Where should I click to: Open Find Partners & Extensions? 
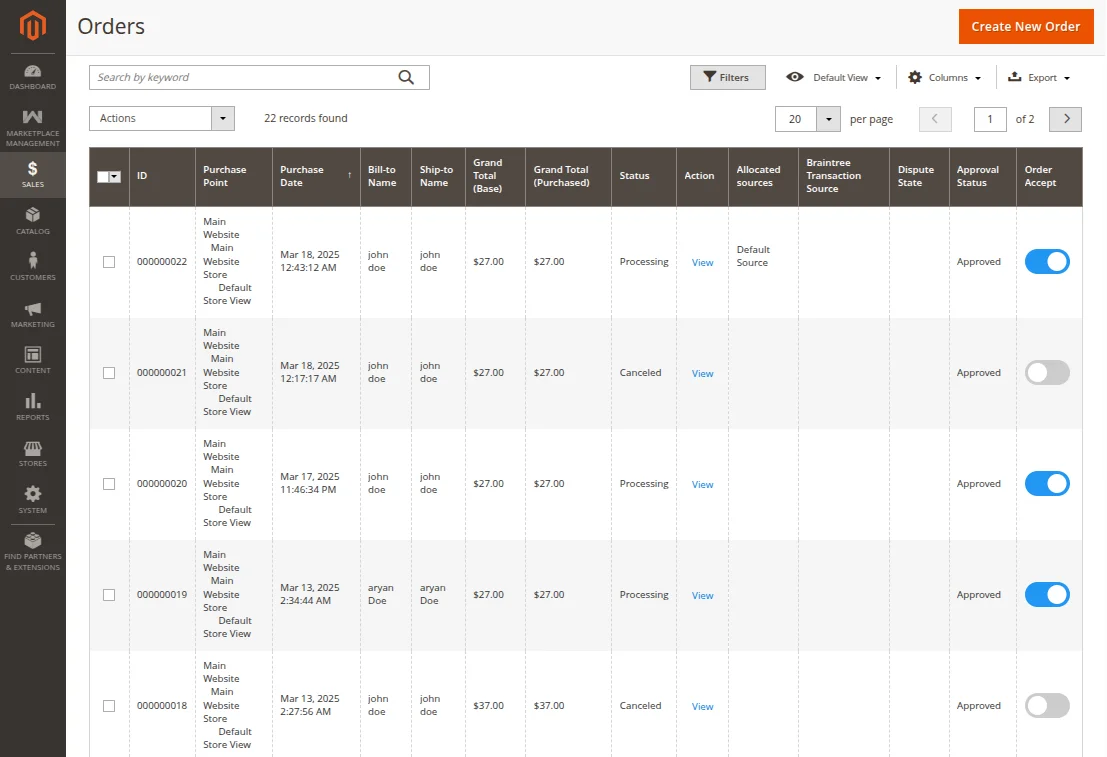pos(33,552)
